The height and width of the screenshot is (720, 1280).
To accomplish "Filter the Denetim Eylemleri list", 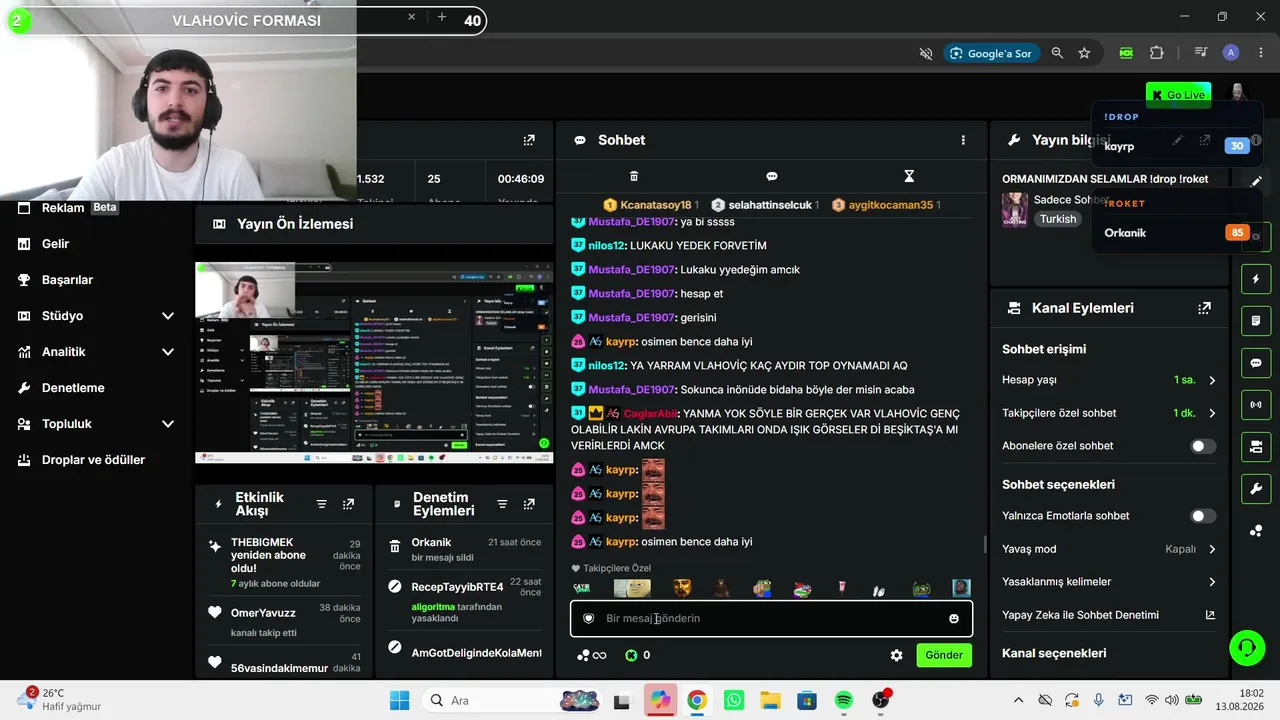I will pos(502,504).
